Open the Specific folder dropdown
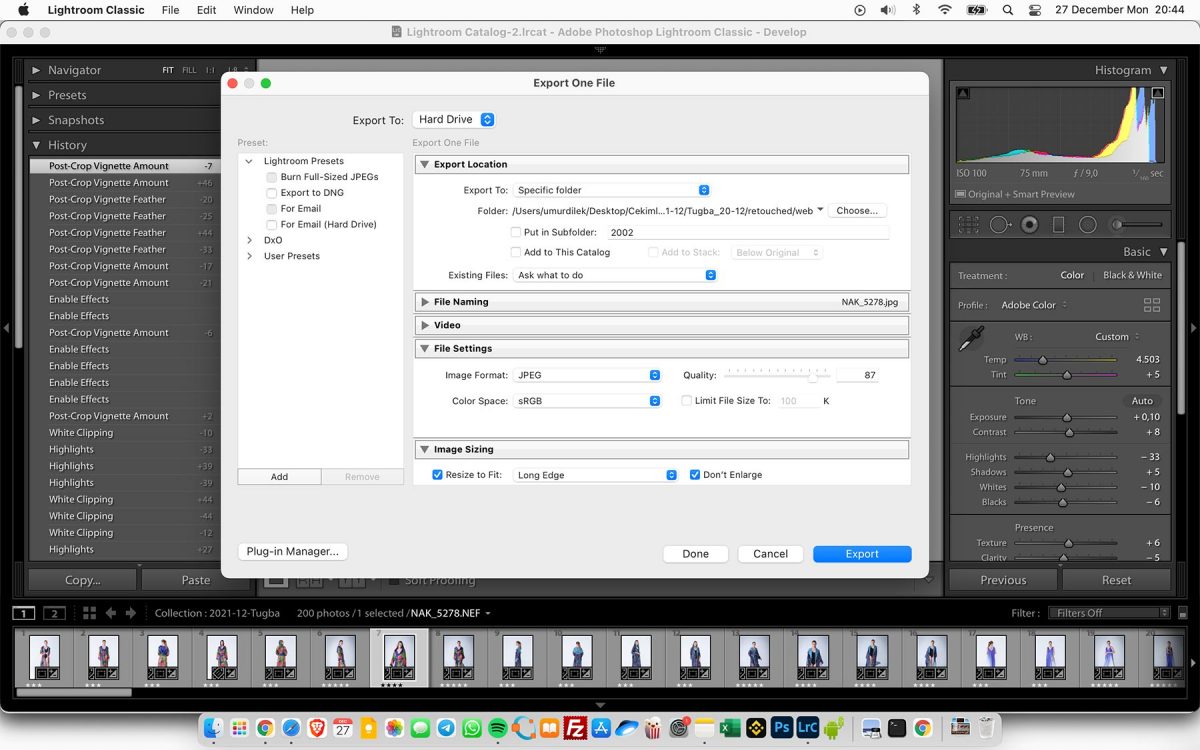Image resolution: width=1200 pixels, height=750 pixels. point(612,190)
